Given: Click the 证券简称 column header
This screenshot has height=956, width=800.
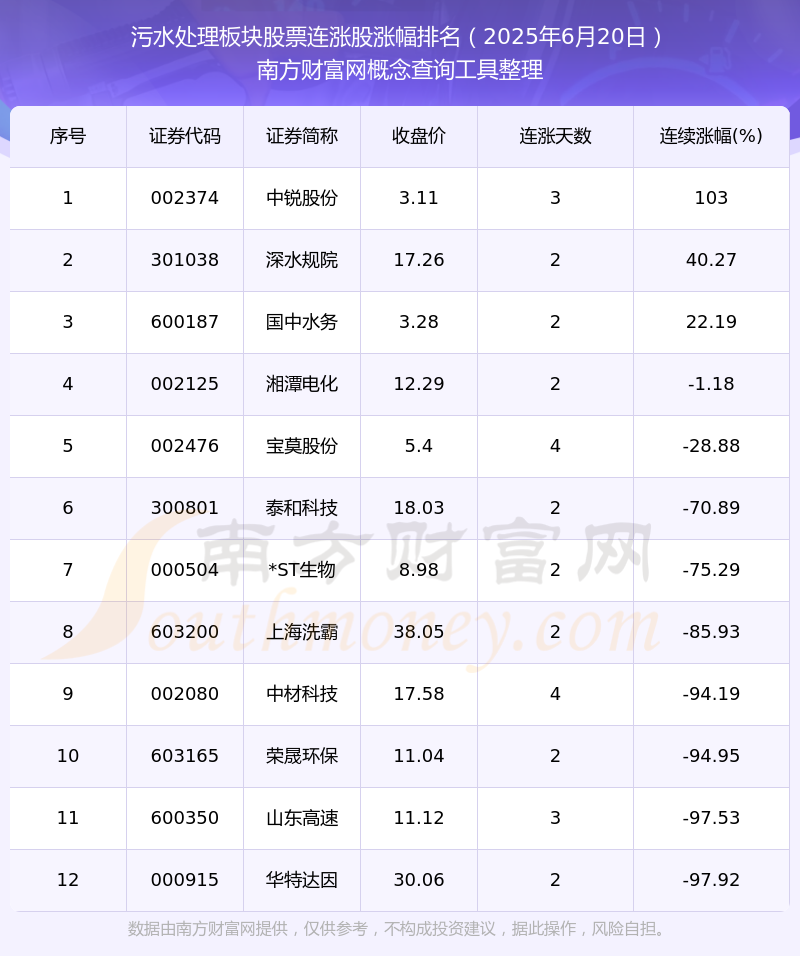Looking at the screenshot, I should pos(302,136).
